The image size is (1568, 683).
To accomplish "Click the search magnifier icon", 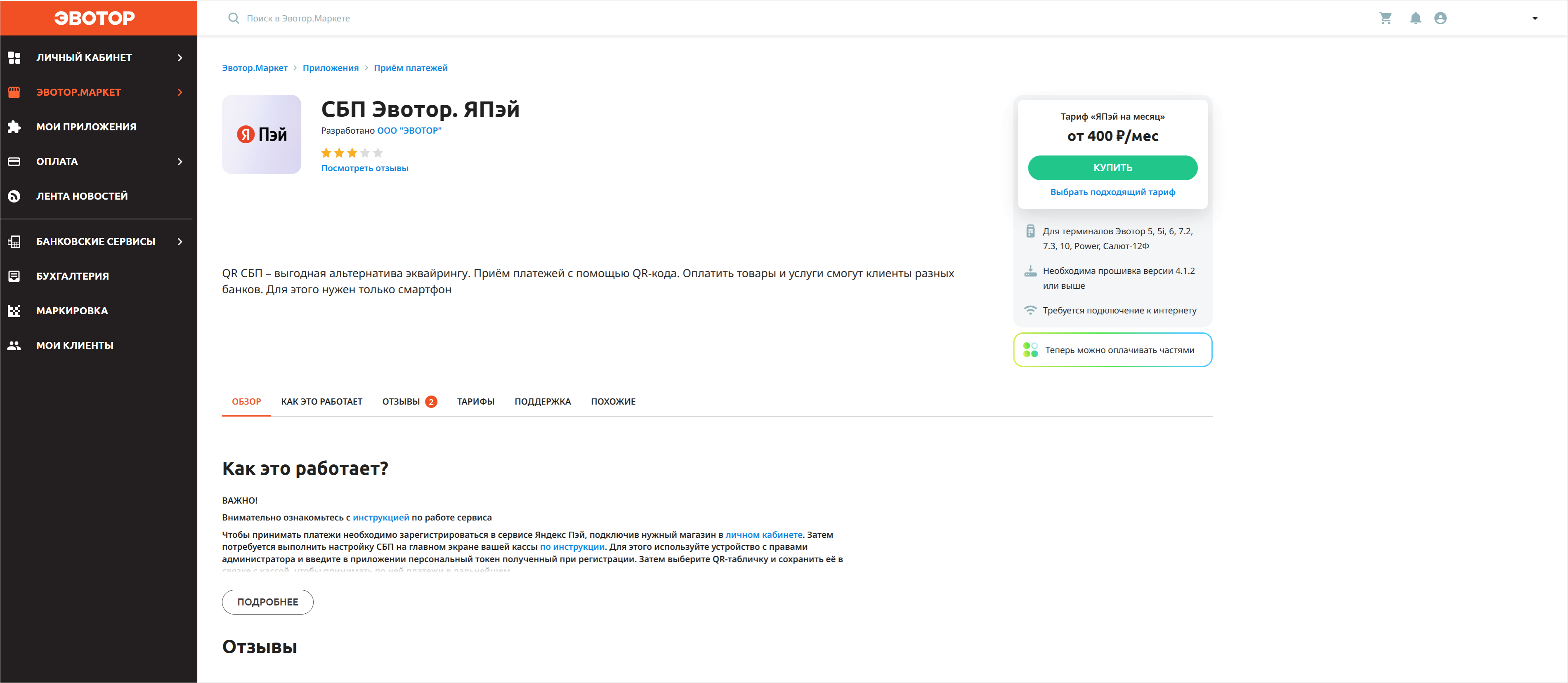I will (x=233, y=18).
